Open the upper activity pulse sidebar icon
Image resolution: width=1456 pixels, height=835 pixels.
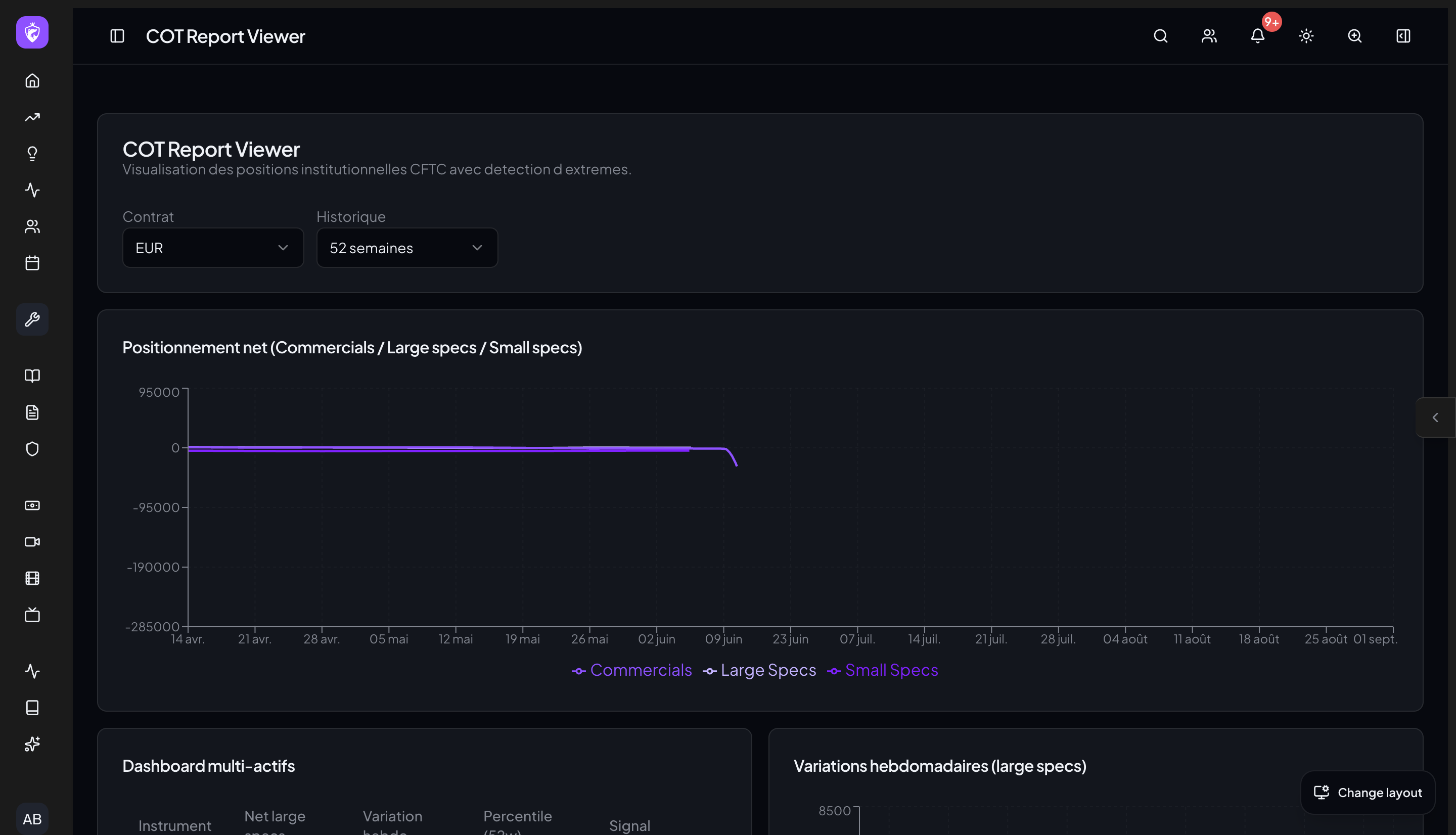coord(32,191)
